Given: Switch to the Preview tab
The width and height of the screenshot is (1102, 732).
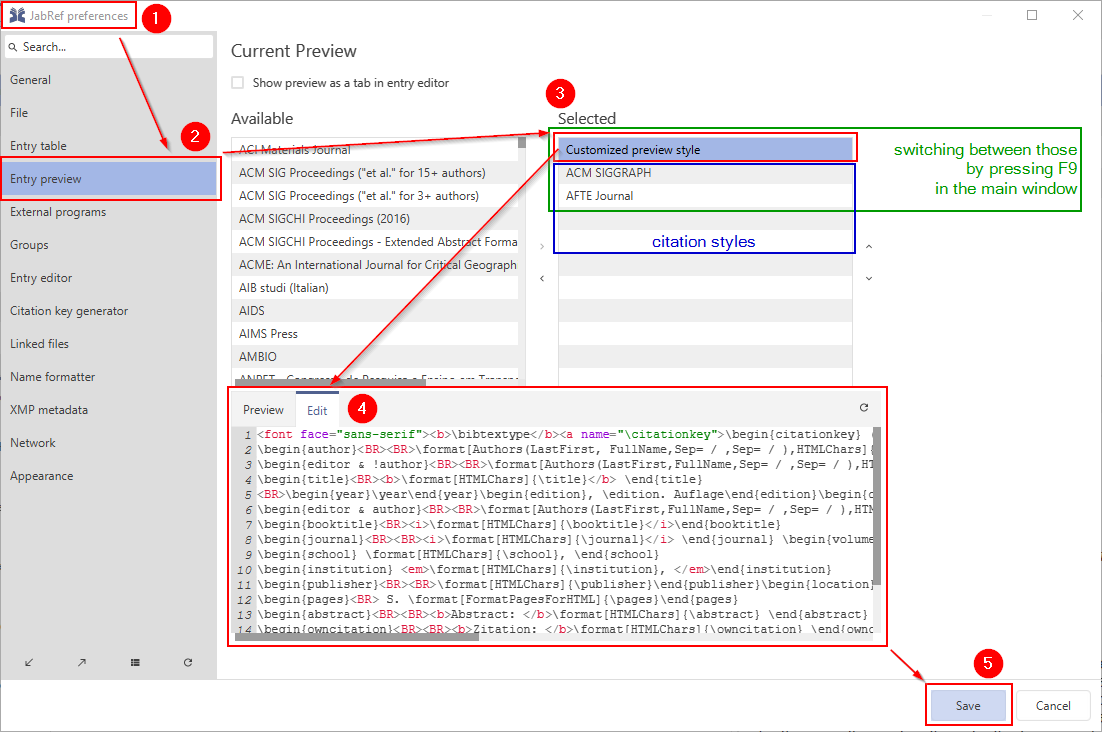Looking at the screenshot, I should tap(264, 410).
